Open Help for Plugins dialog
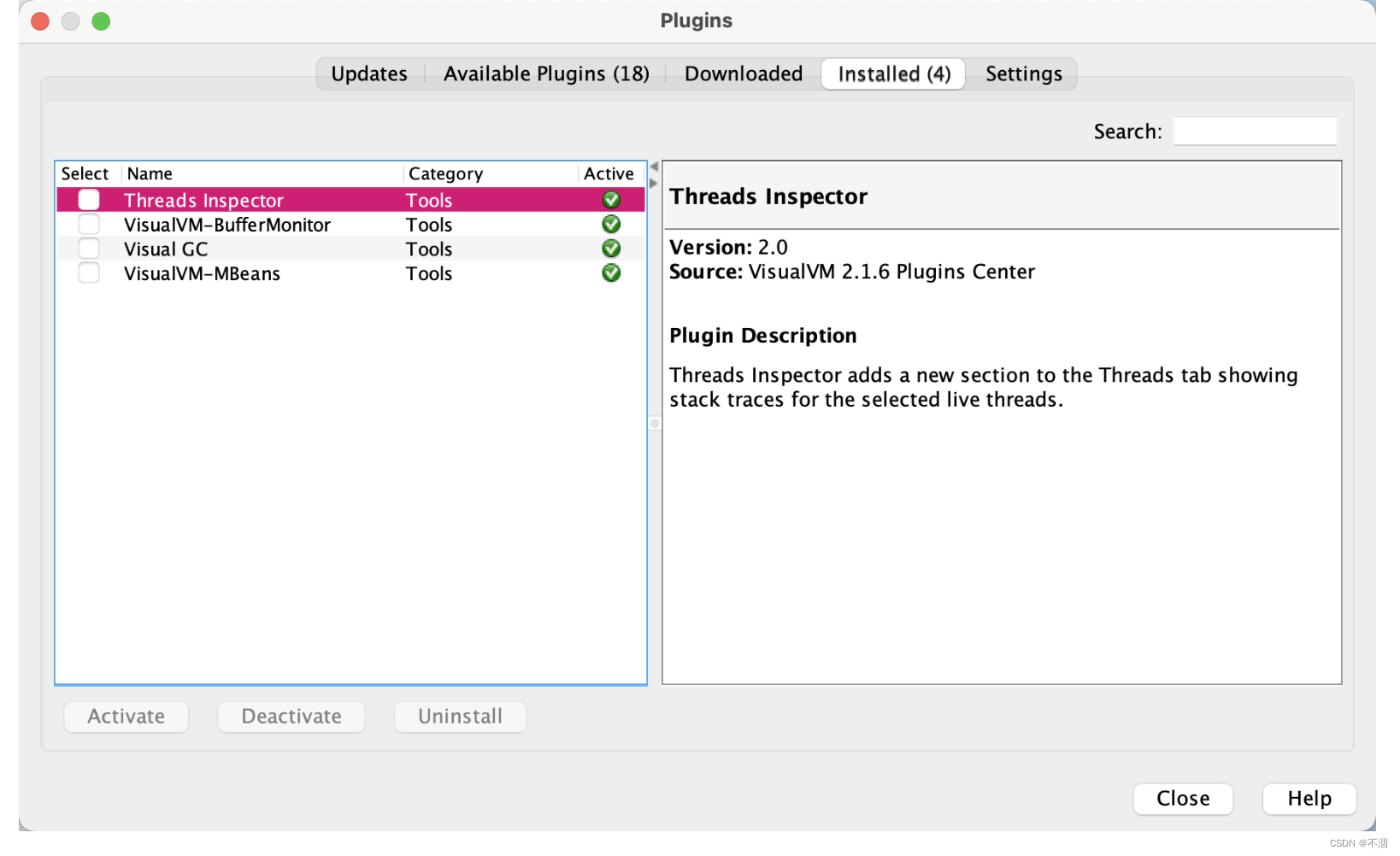The width and height of the screenshot is (1400, 856). pyautogui.click(x=1309, y=799)
